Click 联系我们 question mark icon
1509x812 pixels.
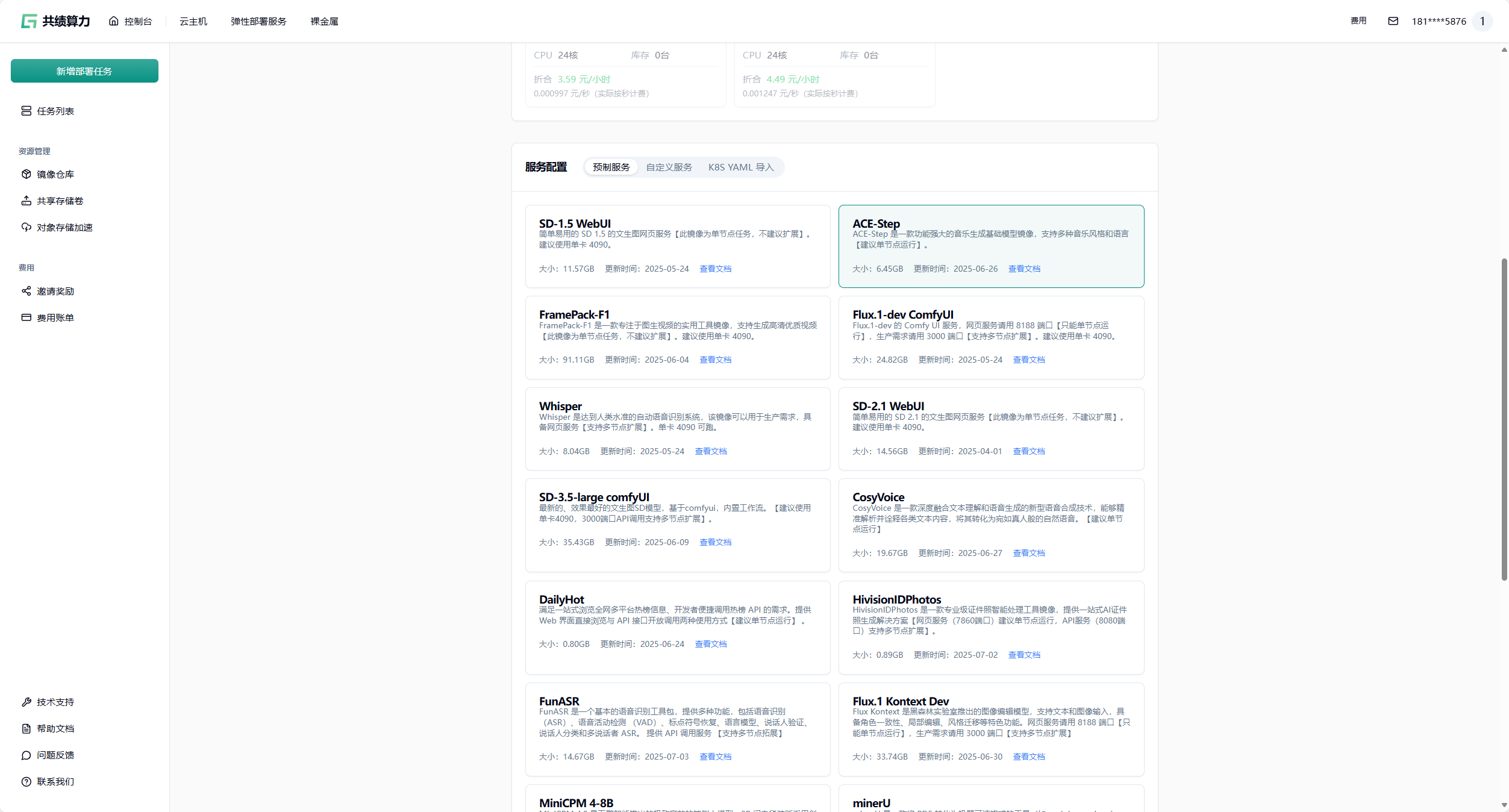coord(26,781)
